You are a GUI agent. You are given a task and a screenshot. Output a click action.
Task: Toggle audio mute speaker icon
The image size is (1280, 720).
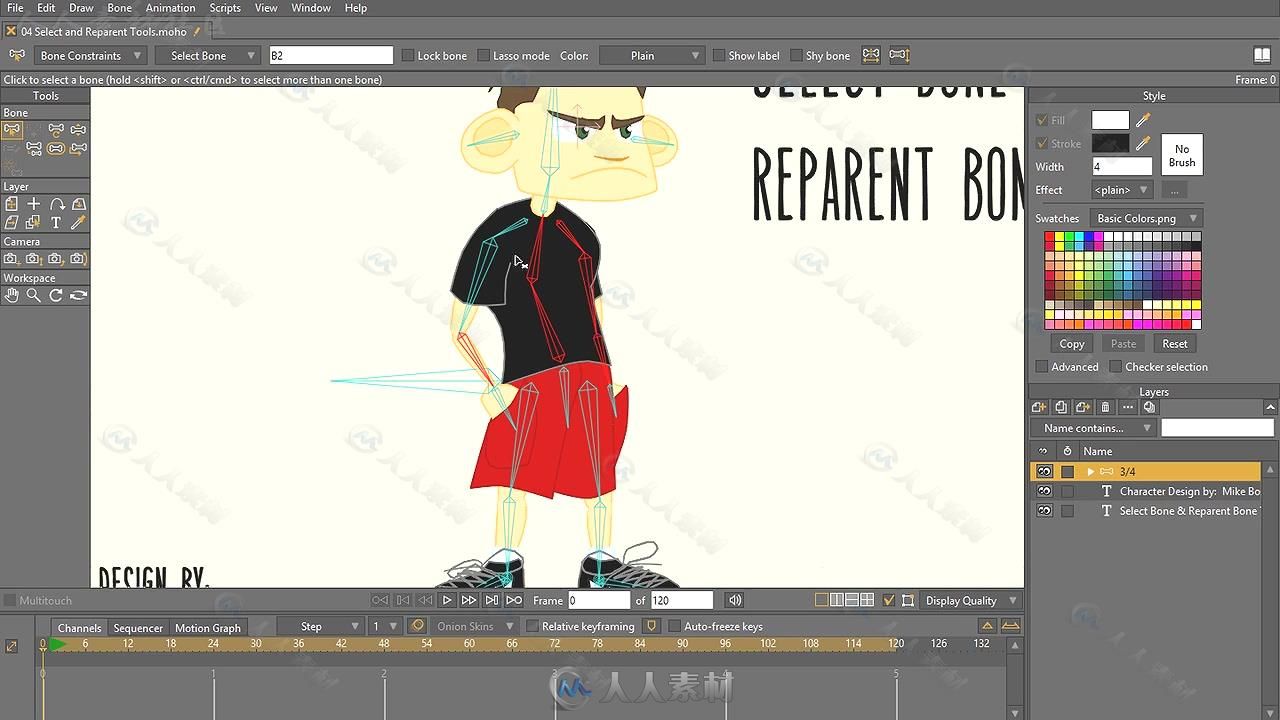click(x=735, y=600)
